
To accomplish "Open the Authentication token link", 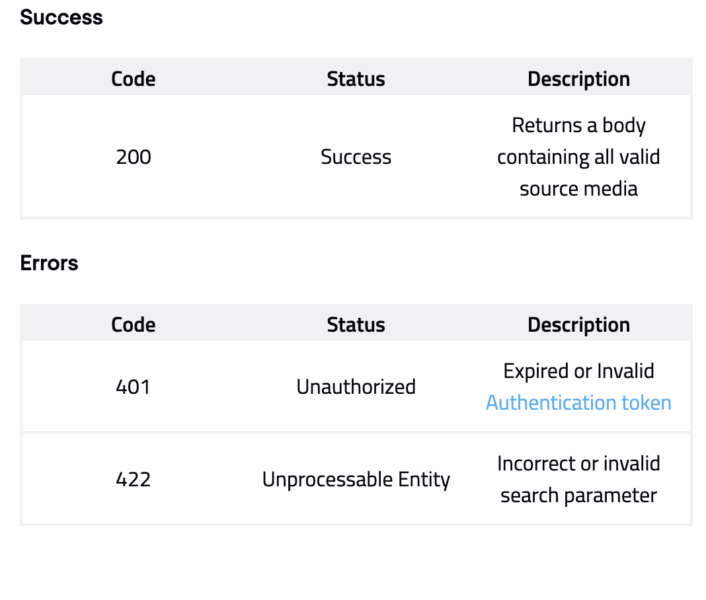I will click(578, 402).
